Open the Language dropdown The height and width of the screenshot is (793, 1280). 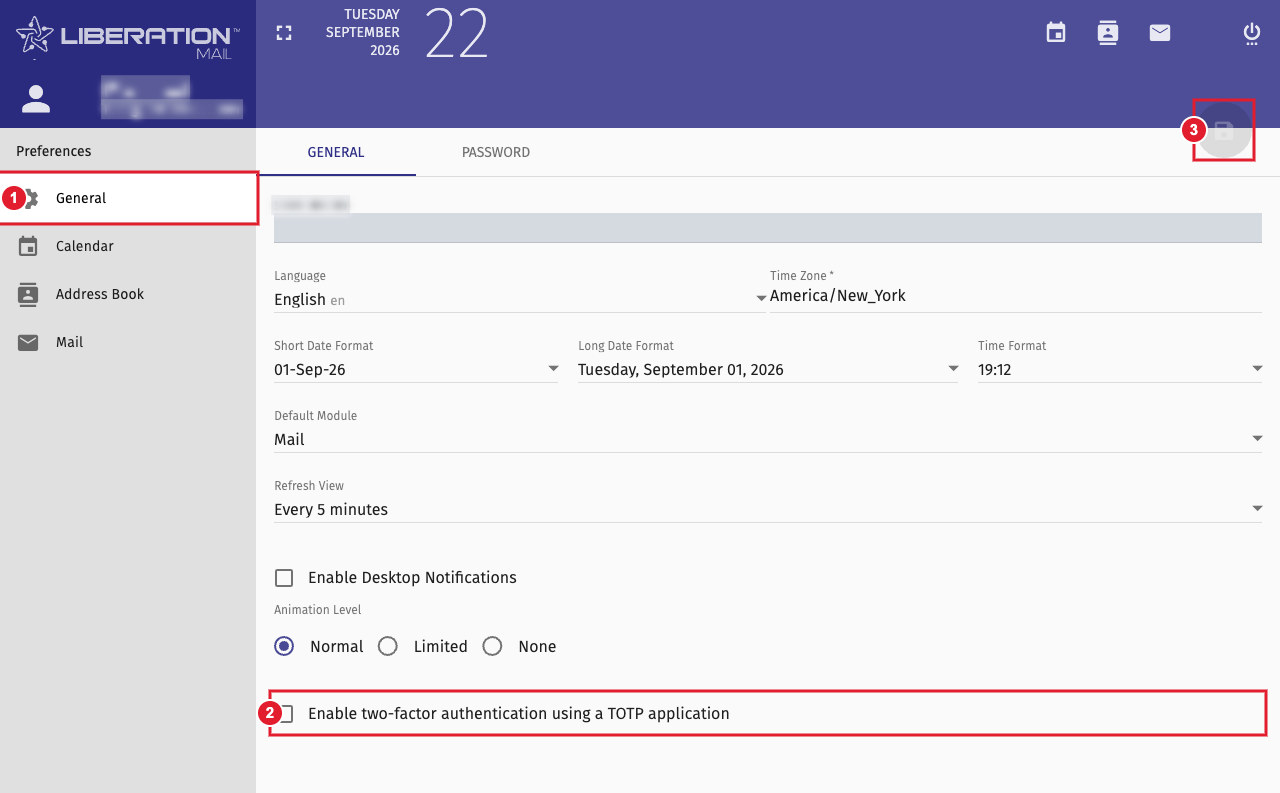(520, 299)
